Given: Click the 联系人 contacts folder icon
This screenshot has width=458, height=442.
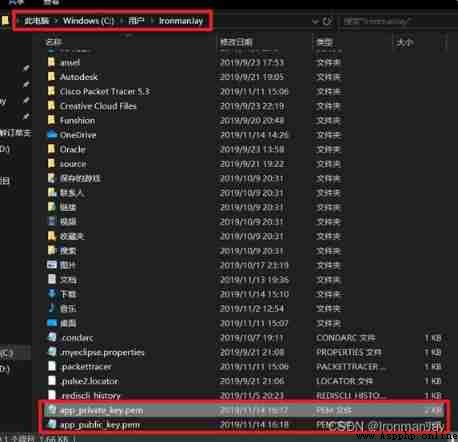Looking at the screenshot, I should (52, 192).
